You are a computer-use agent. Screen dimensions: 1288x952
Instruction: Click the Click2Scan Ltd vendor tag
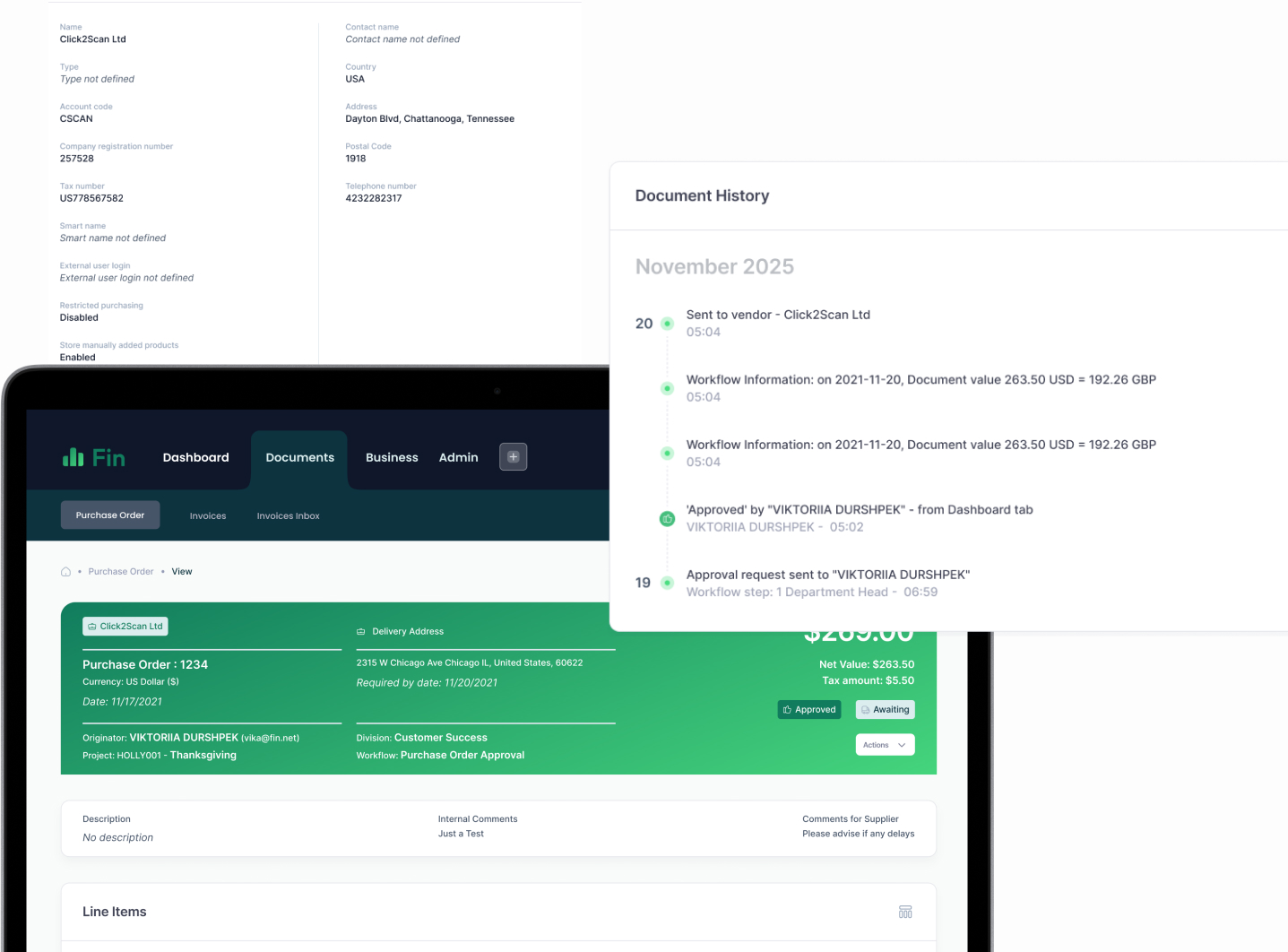pyautogui.click(x=125, y=627)
